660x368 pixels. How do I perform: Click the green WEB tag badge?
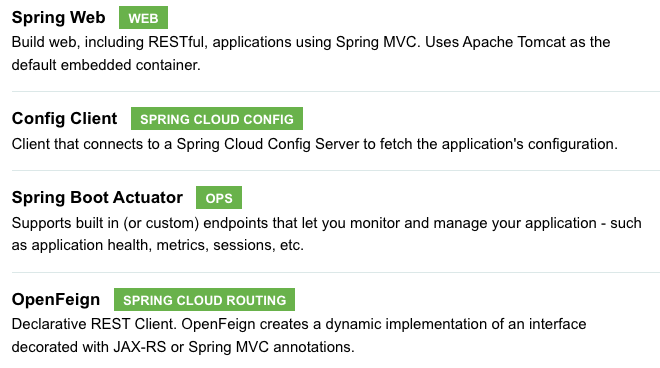point(144,18)
